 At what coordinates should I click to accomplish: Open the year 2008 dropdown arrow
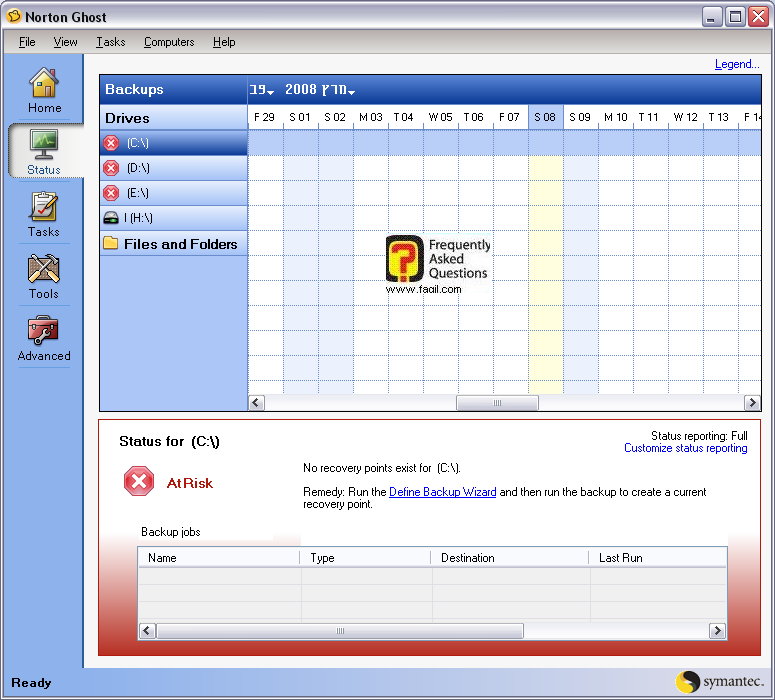(351, 92)
